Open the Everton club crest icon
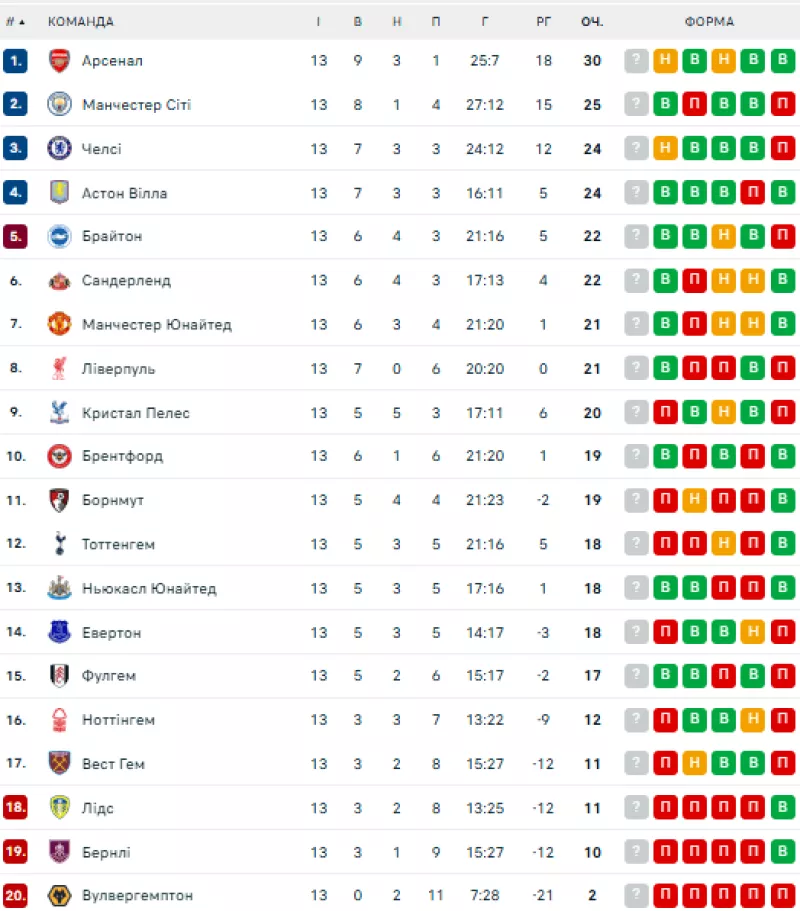Screen dimensions: 800x911 pos(59,632)
